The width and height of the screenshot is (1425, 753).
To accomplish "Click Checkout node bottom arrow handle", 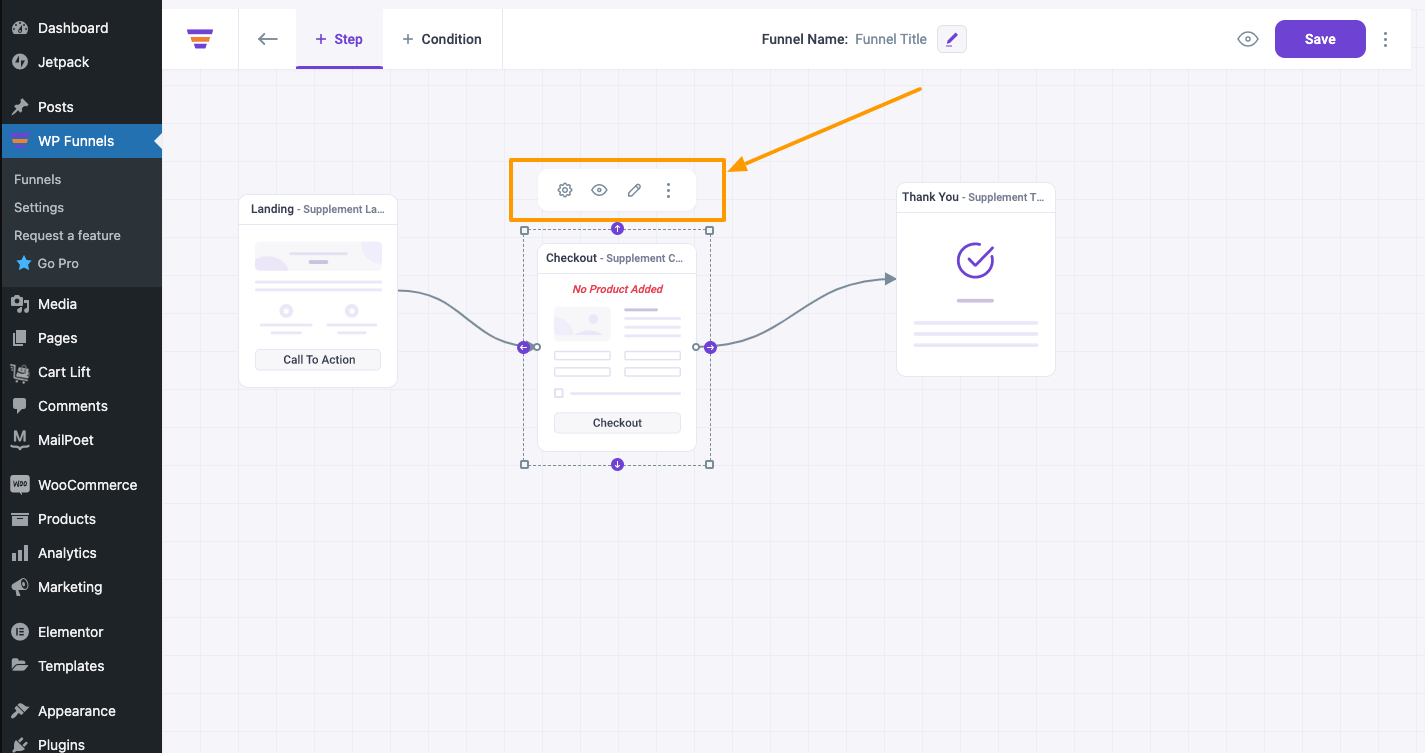I will (617, 464).
